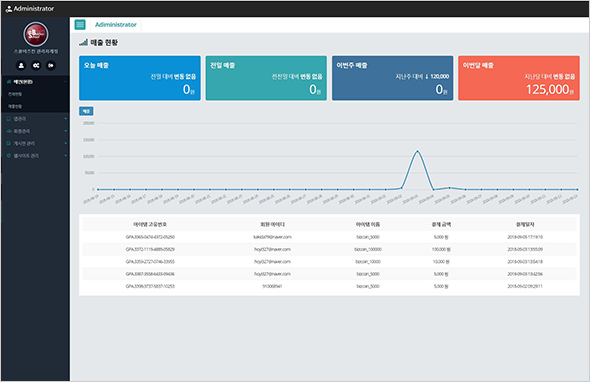Viewport: 590px width, 382px height.
Task: Click the small second bump point on the chart
Action: (x=449, y=187)
